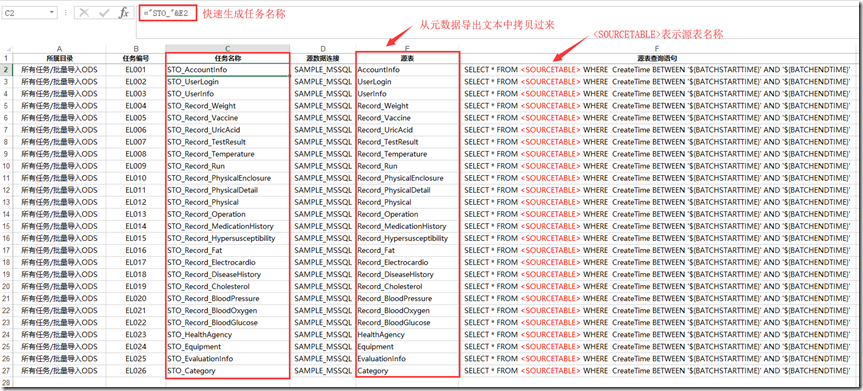Select cell STO_Record_Vaccine
The height and width of the screenshot is (391, 863).
(x=228, y=118)
